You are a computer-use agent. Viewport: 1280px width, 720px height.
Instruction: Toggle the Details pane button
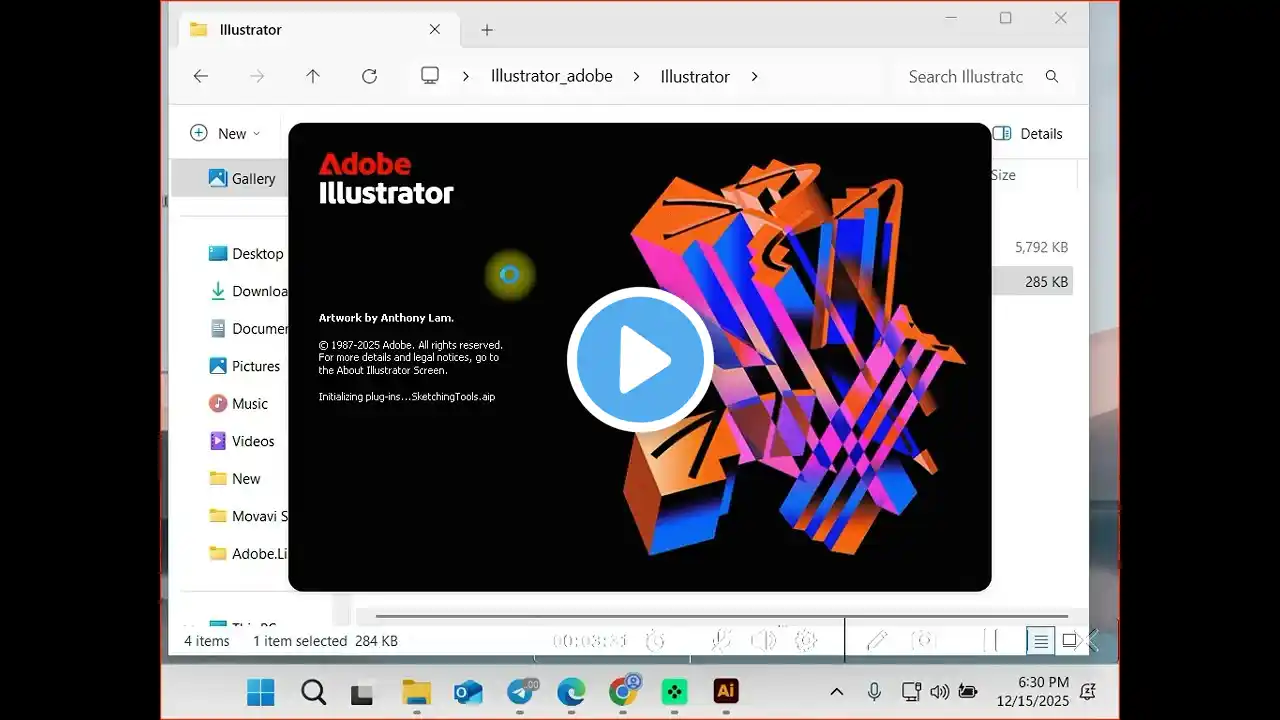[x=1027, y=133]
